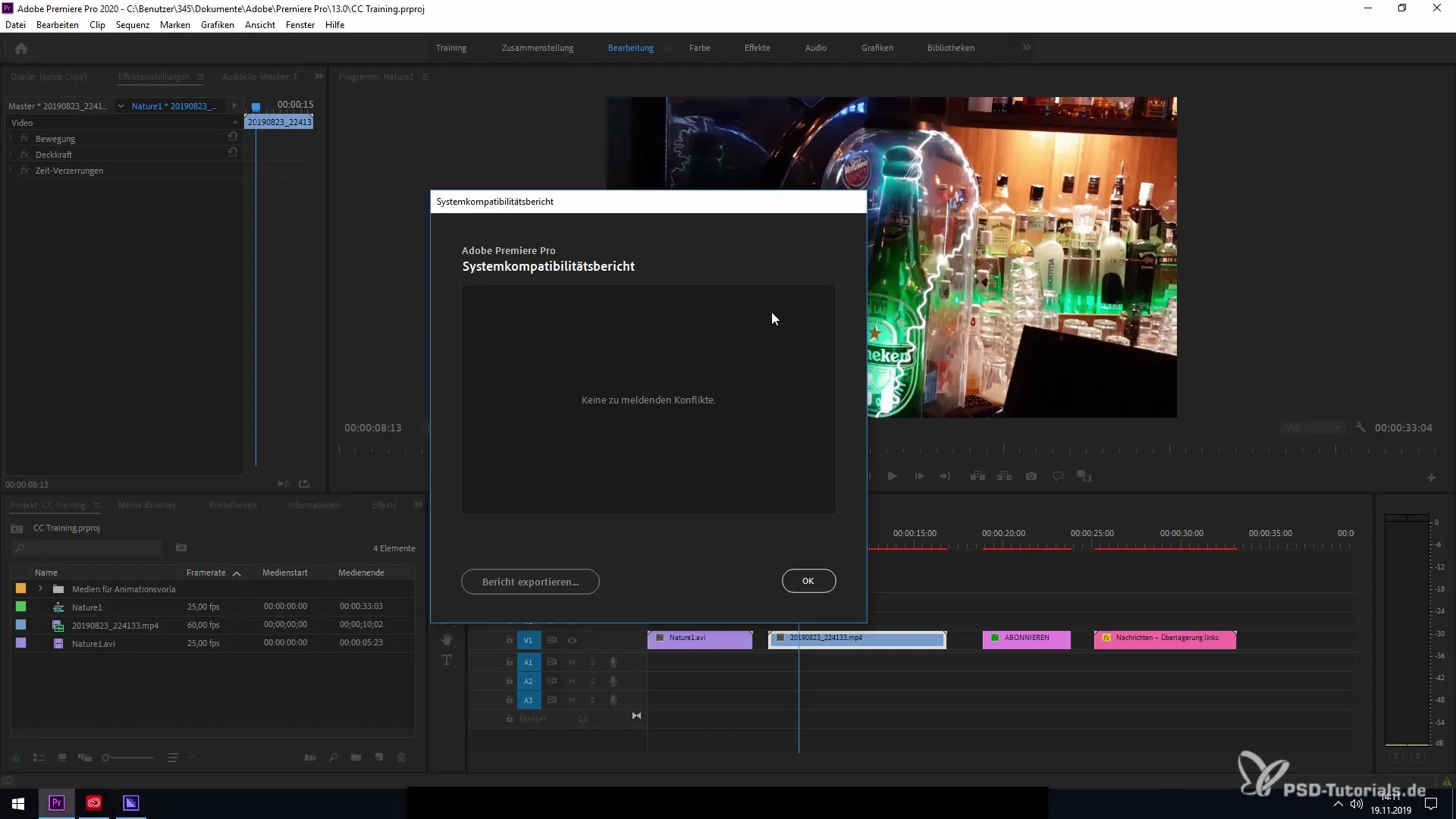The width and height of the screenshot is (1456, 819).
Task: Switch to the Bibliotheken workspace tab
Action: [x=950, y=48]
